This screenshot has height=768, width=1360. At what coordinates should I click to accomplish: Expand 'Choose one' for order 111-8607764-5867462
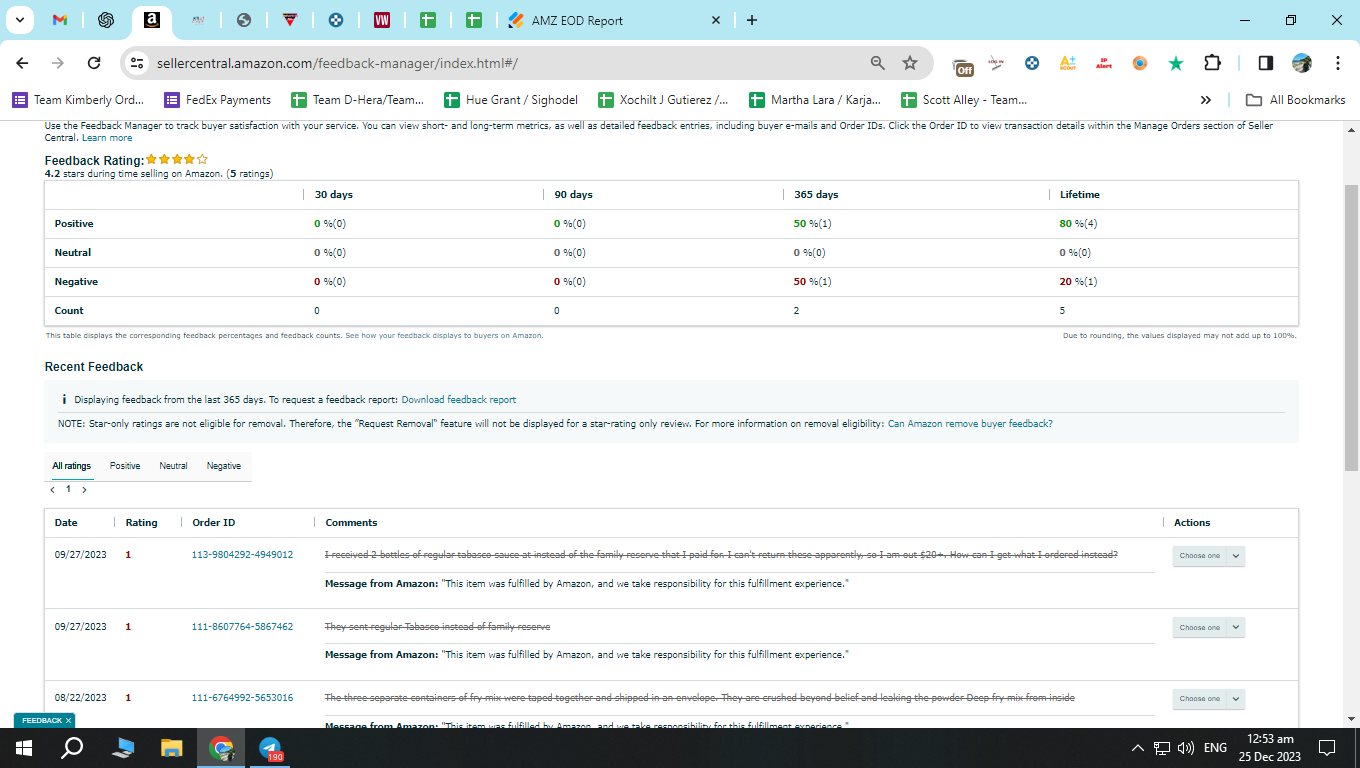(1208, 628)
